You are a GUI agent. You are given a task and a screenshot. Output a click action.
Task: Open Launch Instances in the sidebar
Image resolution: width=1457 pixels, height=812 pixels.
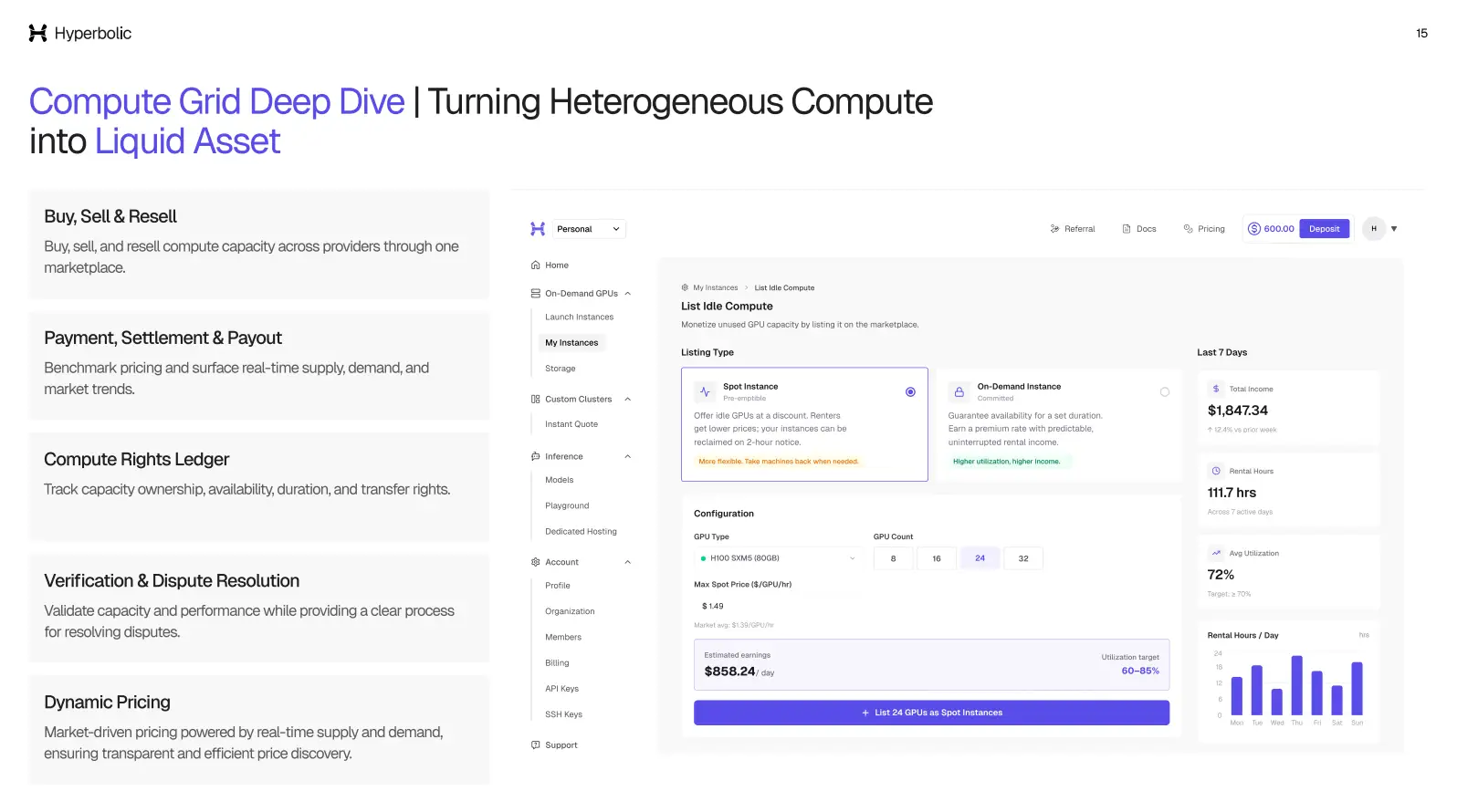(x=580, y=318)
